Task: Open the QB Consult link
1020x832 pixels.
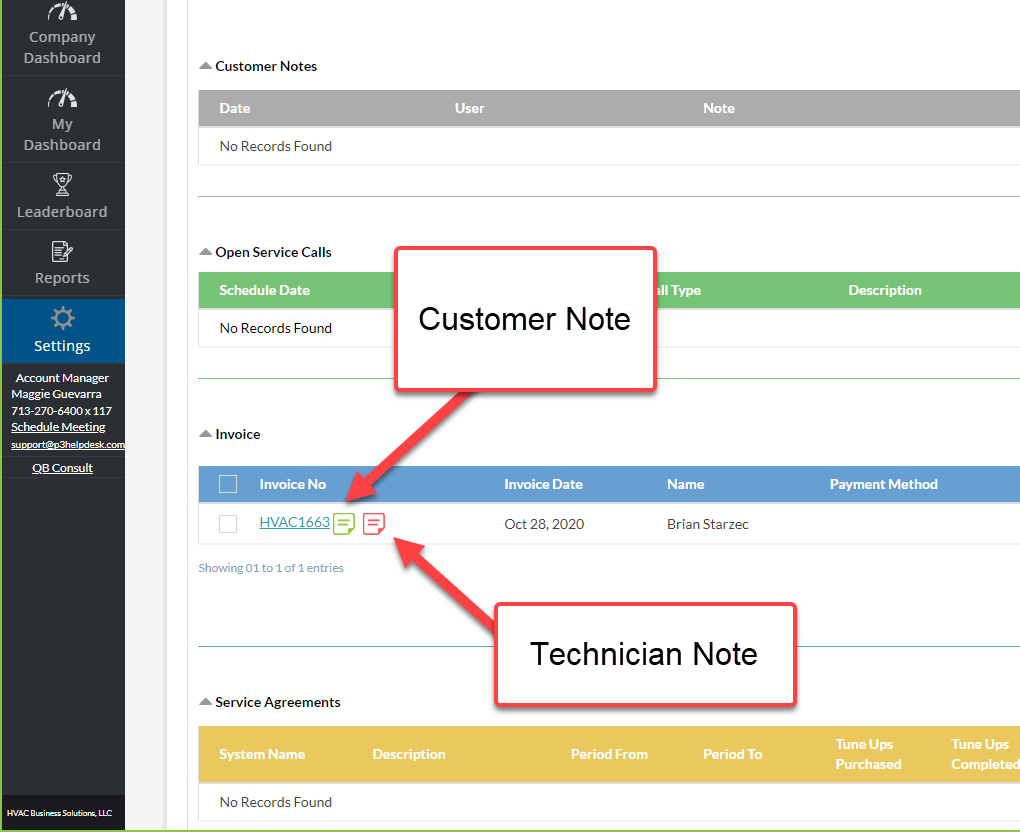Action: point(62,468)
